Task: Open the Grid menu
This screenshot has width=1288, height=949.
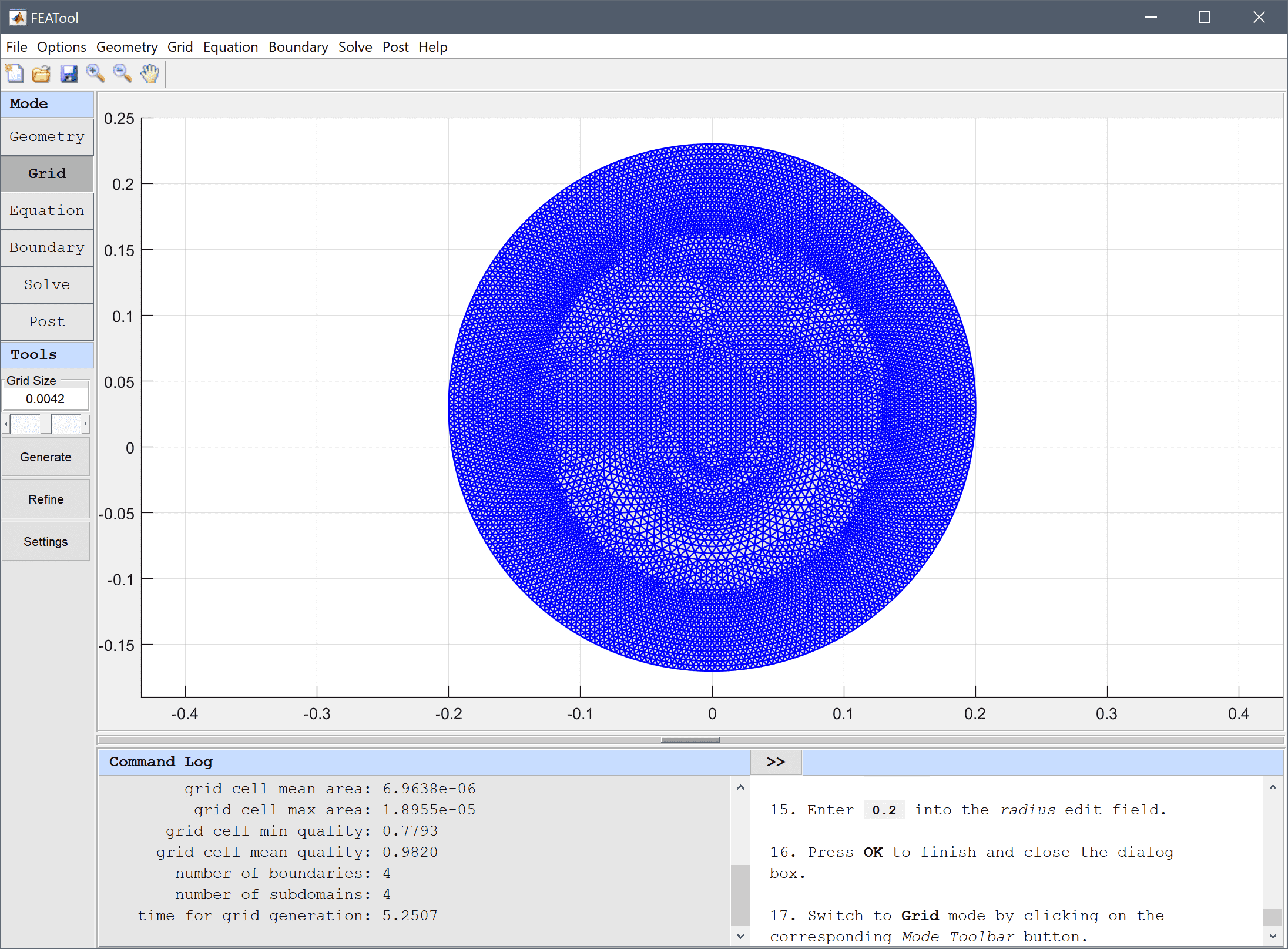Action: pos(180,47)
